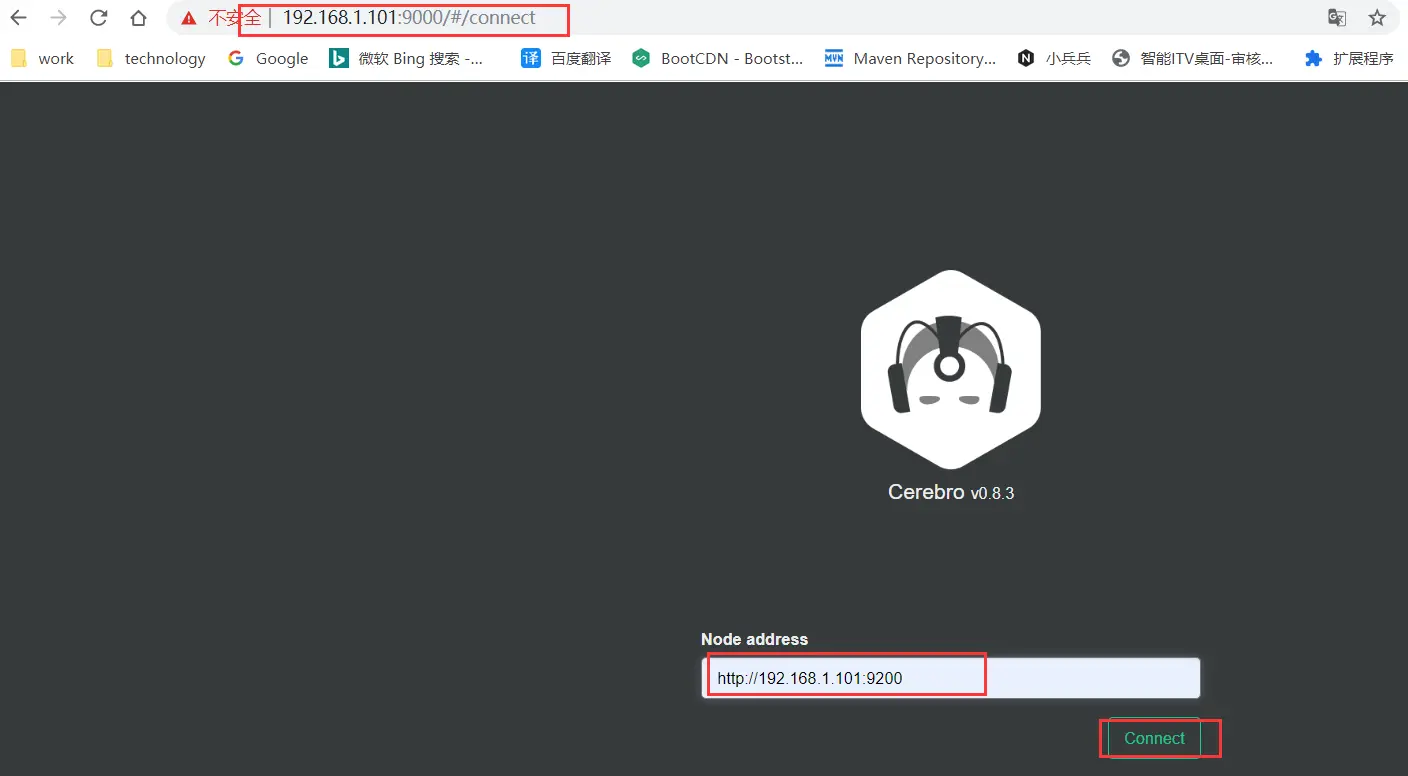Image resolution: width=1408 pixels, height=776 pixels.
Task: Open the 百度翻译 bookmark
Action: pos(566,58)
